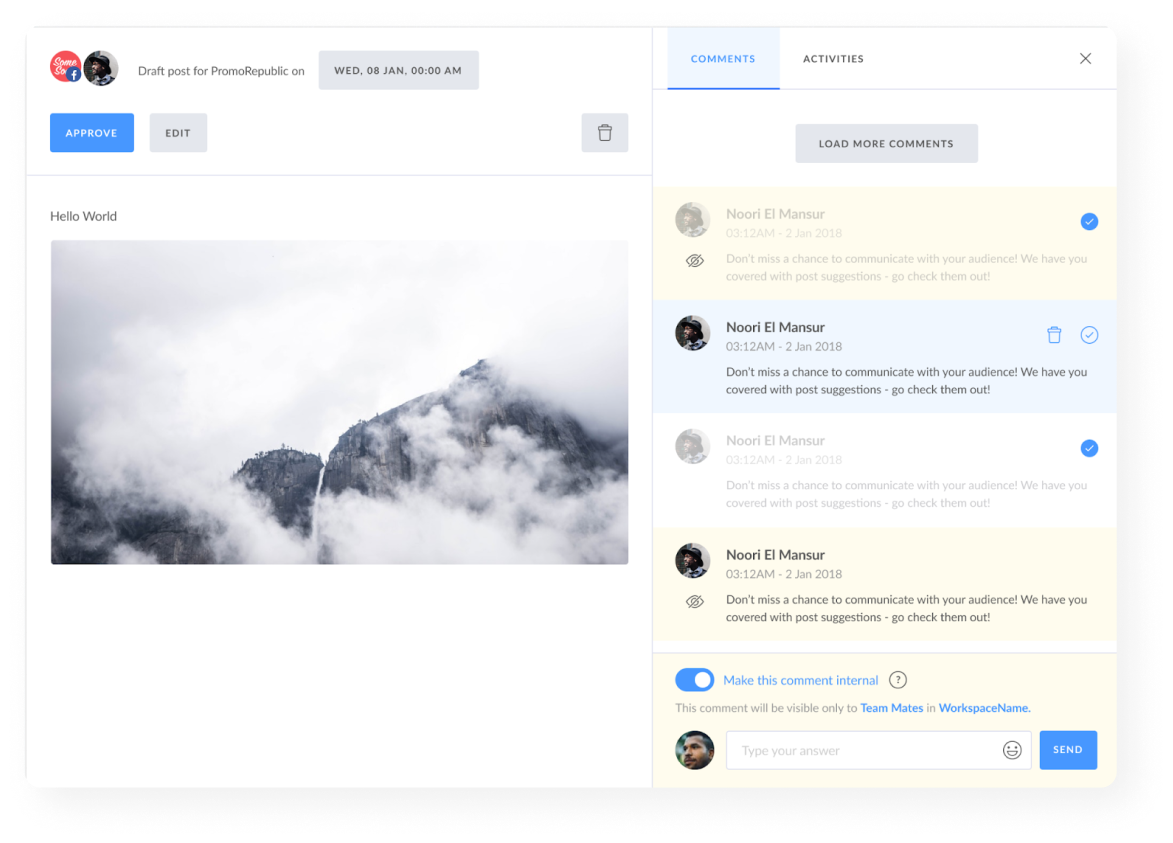The height and width of the screenshot is (843, 1173).
Task: Delete the draft post using the trash icon
Action: pos(604,132)
